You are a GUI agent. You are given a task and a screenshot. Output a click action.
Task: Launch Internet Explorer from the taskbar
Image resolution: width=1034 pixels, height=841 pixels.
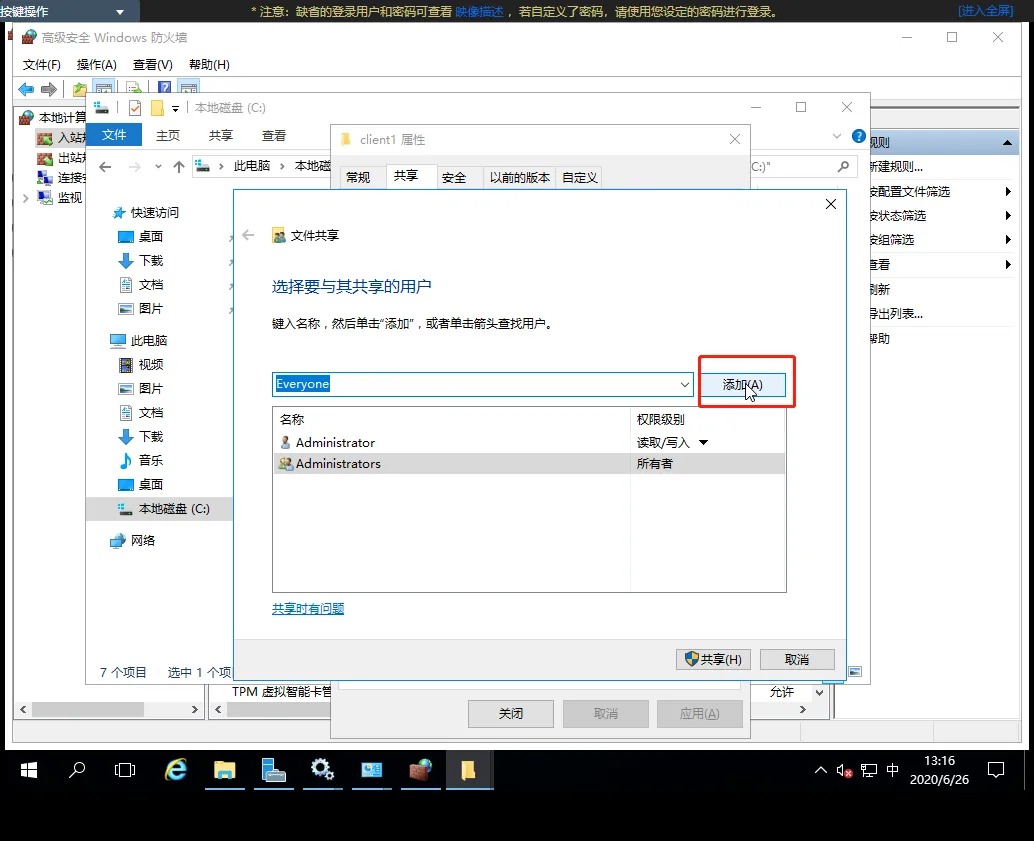coord(175,770)
